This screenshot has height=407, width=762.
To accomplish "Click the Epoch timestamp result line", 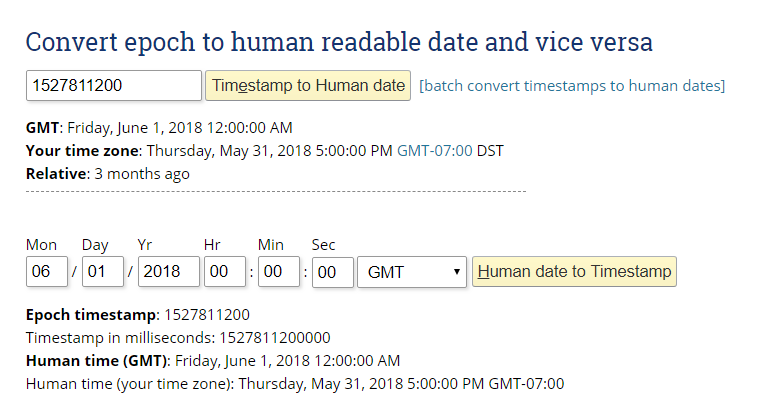I will 138,315.
